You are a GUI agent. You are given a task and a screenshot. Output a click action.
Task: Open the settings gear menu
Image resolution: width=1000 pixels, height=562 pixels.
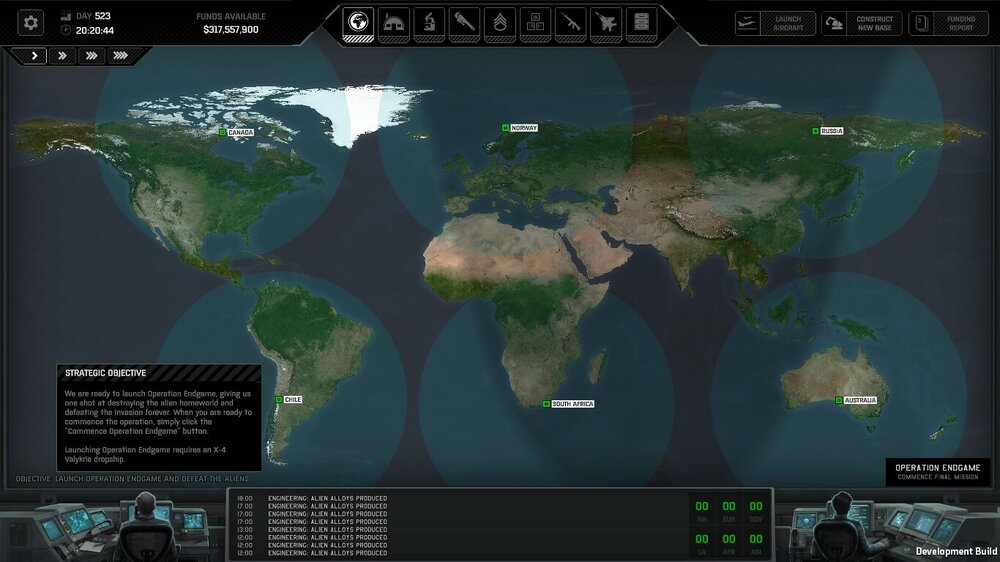(30, 23)
